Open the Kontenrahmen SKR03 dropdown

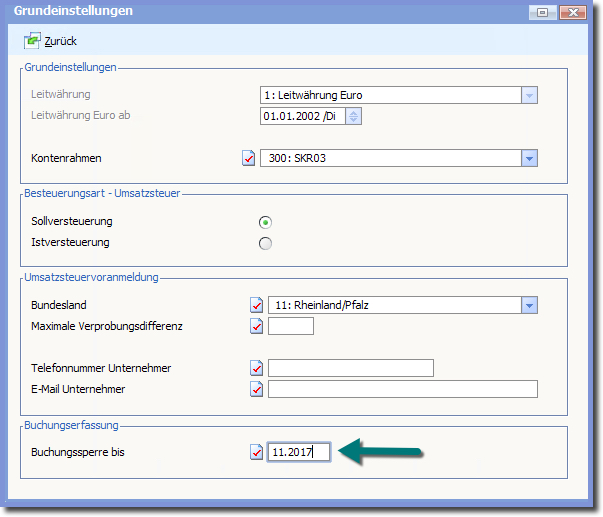(x=529, y=158)
